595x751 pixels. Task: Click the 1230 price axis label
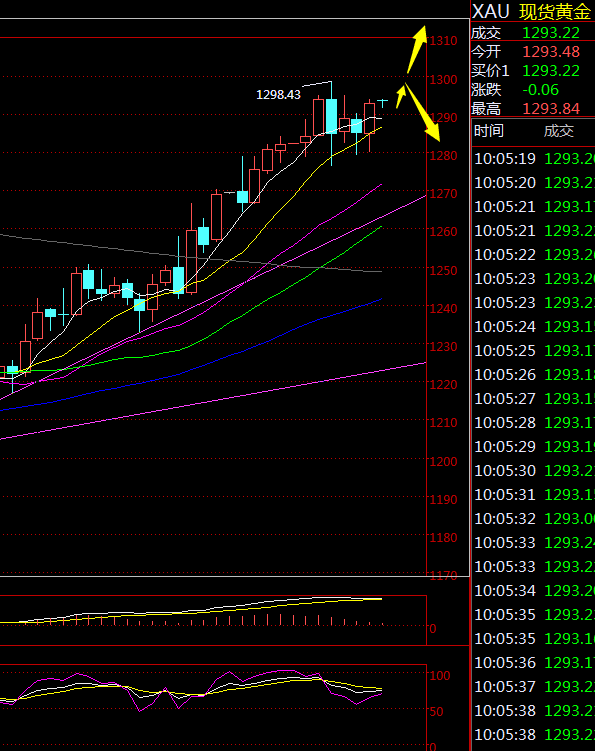(443, 346)
